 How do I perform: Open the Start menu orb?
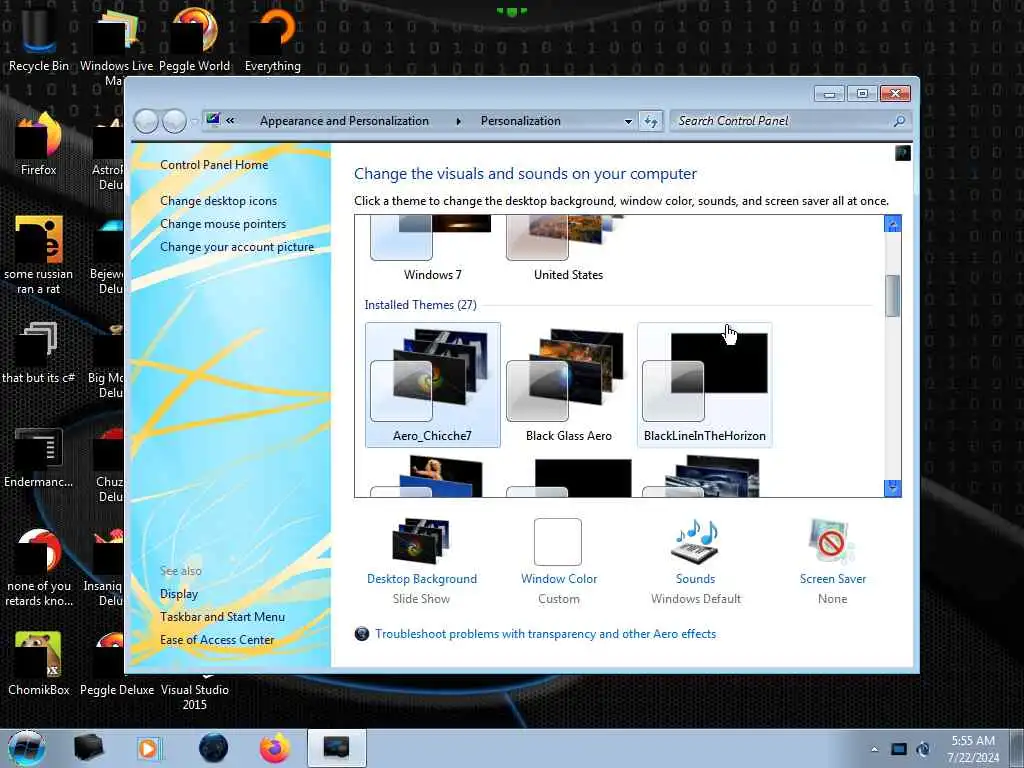(27, 748)
